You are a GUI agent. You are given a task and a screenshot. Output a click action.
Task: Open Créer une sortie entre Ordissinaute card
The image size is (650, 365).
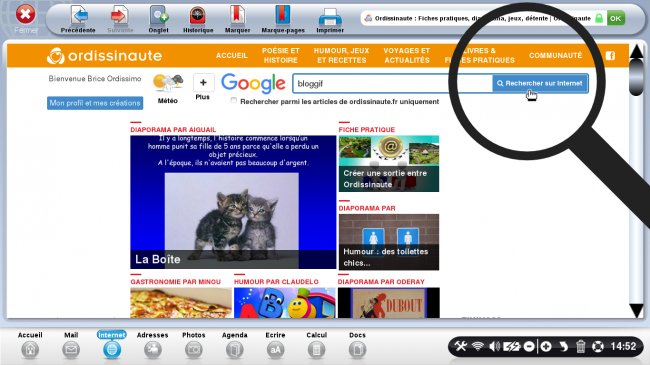(x=389, y=164)
